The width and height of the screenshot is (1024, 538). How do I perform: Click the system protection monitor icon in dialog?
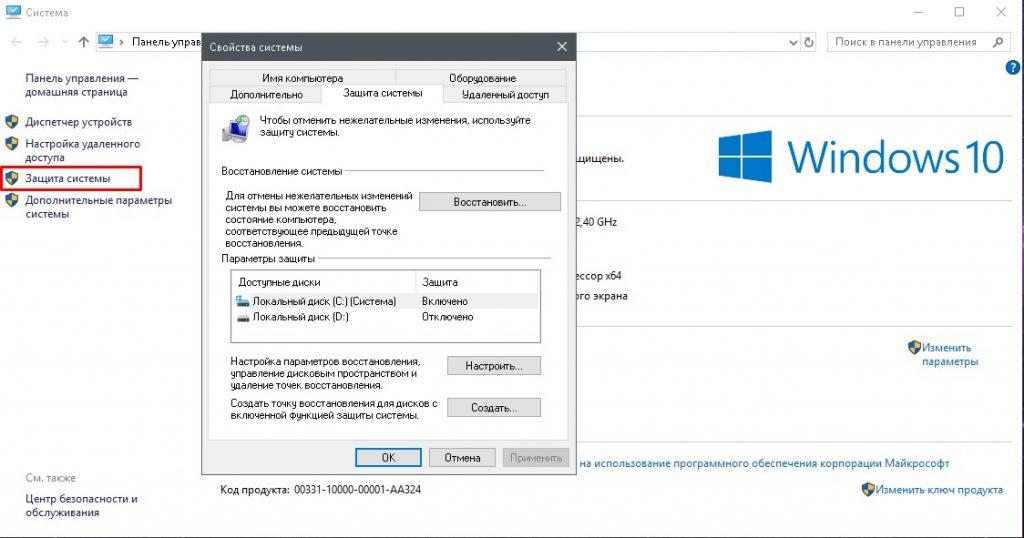236,128
